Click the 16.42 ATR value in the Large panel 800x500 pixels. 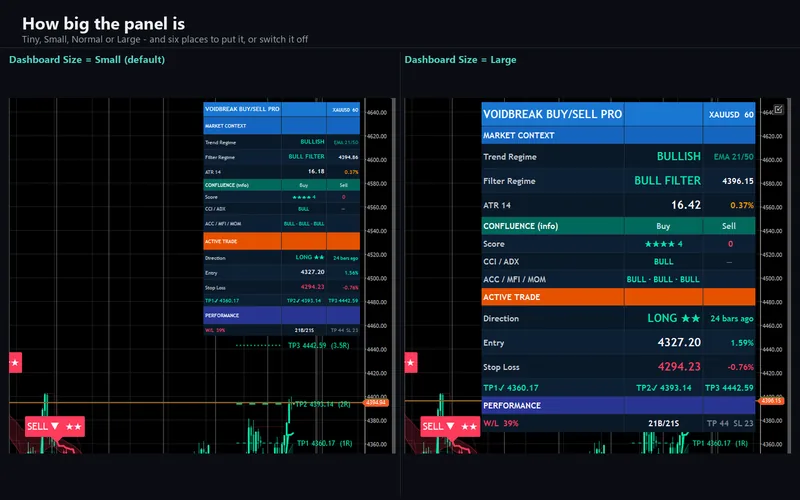click(686, 205)
